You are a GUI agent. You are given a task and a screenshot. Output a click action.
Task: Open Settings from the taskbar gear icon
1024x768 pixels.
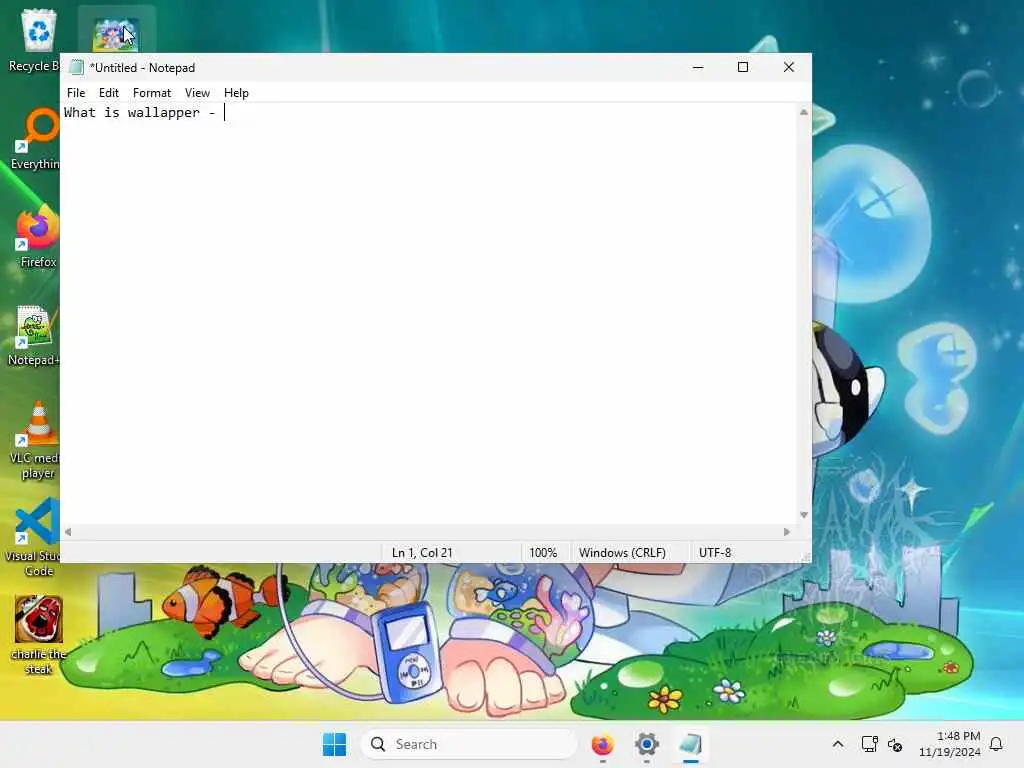pyautogui.click(x=647, y=744)
